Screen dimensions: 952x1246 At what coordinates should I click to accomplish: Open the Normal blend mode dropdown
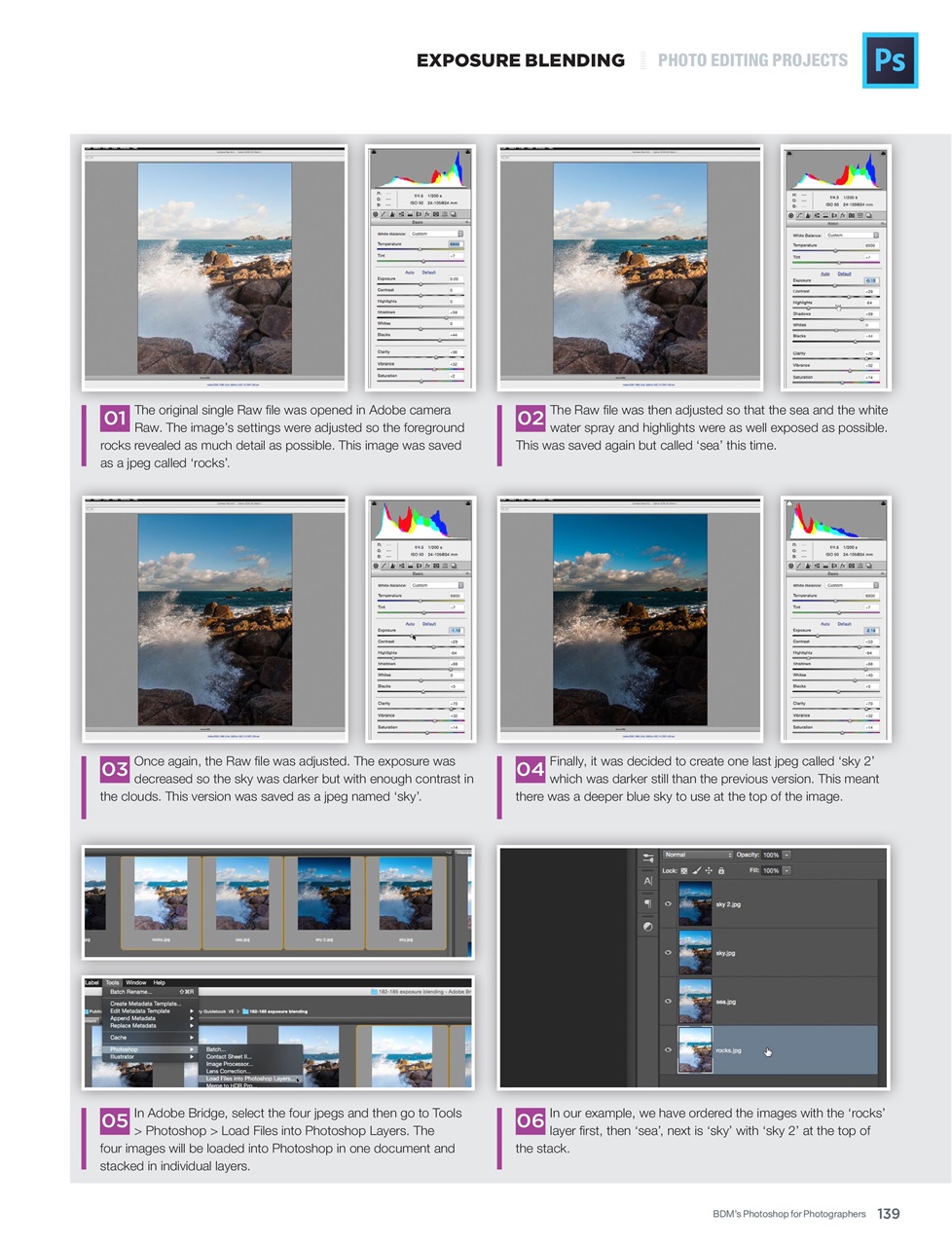click(697, 854)
